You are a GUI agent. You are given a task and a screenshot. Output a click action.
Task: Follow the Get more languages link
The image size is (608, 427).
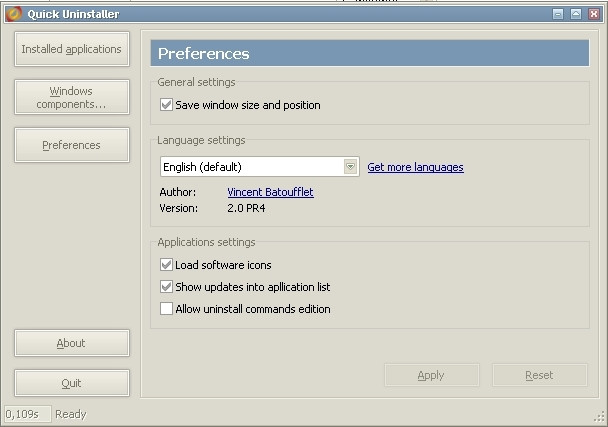click(x=415, y=167)
